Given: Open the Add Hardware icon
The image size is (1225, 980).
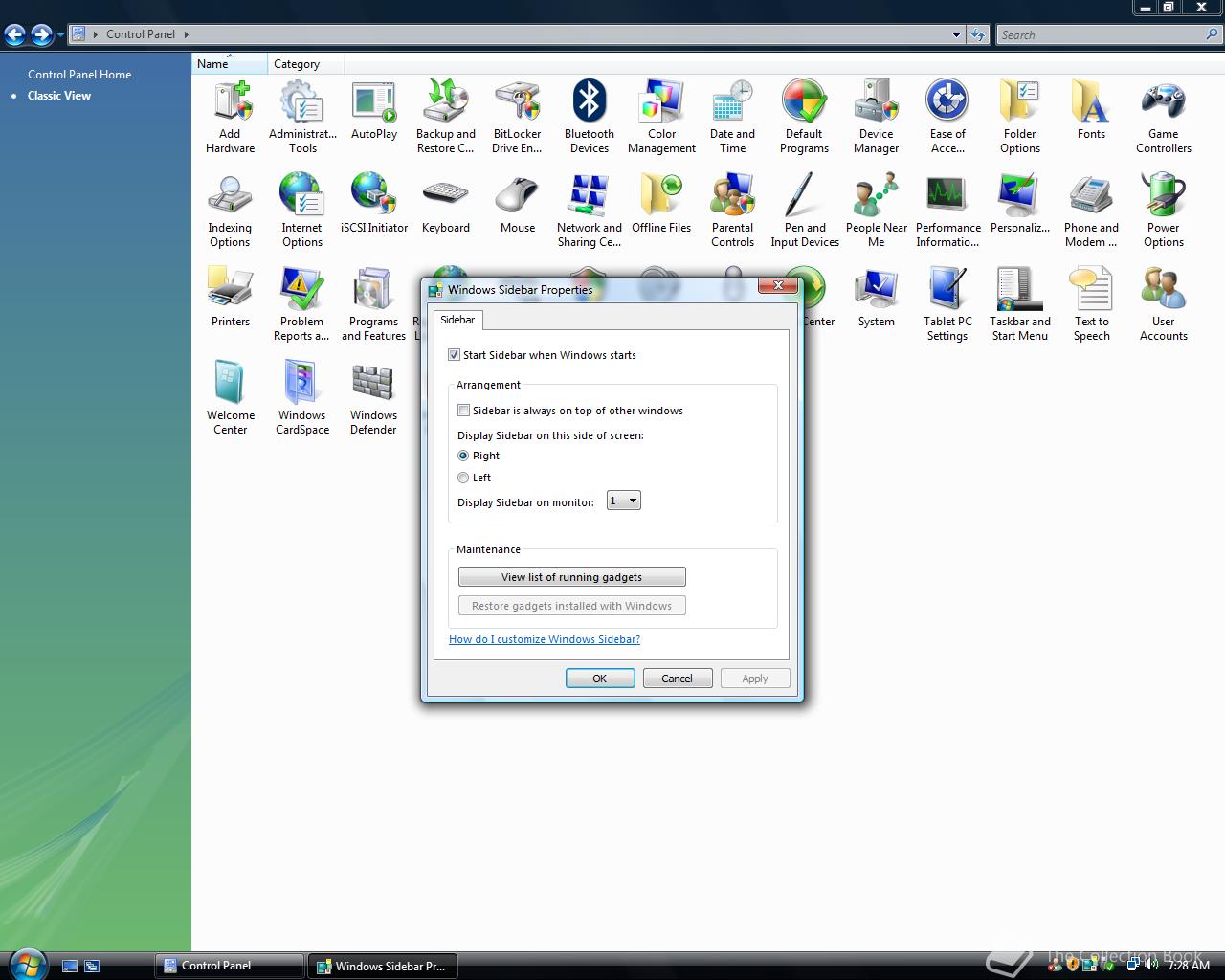Looking at the screenshot, I should point(231,117).
